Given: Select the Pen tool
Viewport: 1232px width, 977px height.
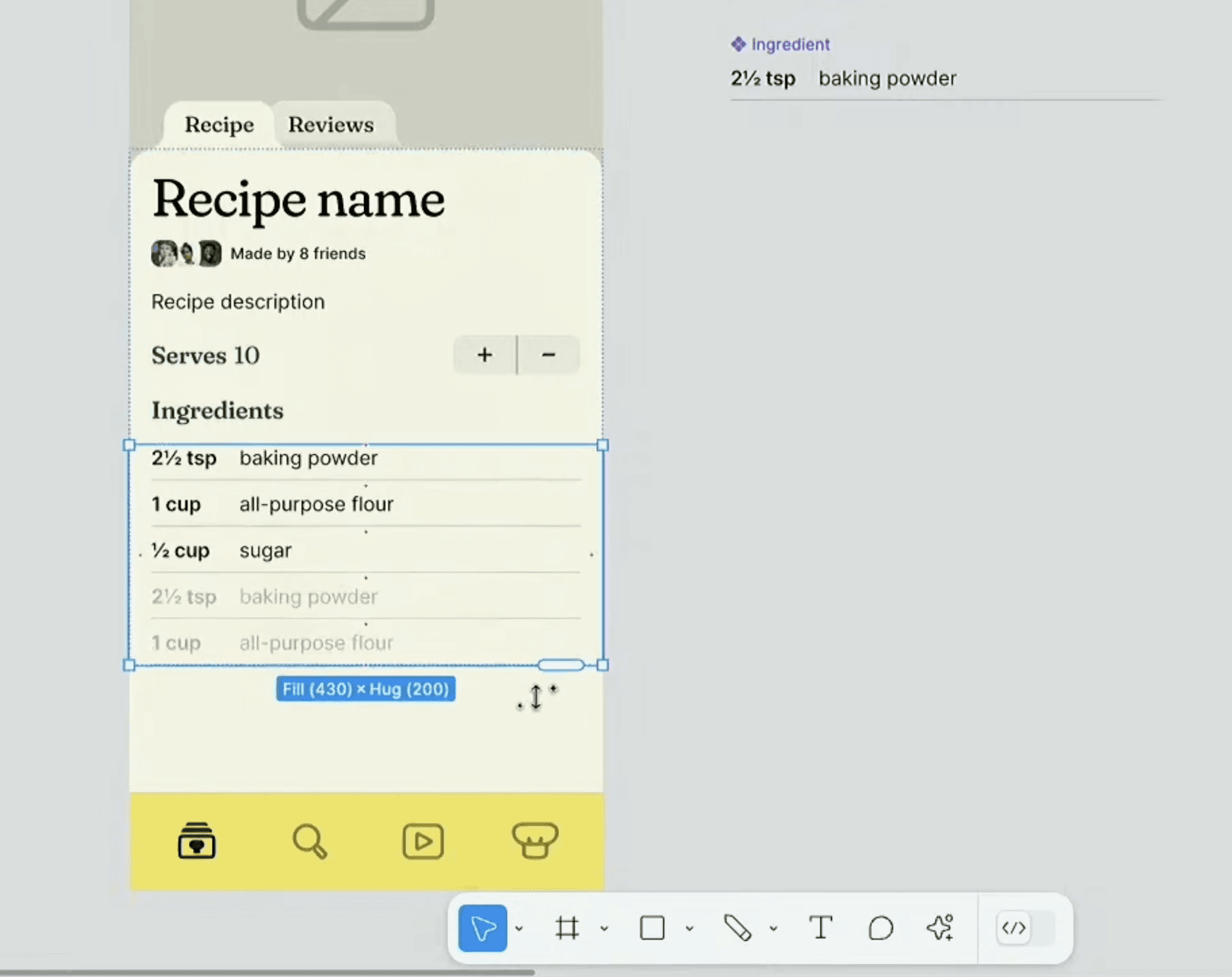Looking at the screenshot, I should (739, 928).
